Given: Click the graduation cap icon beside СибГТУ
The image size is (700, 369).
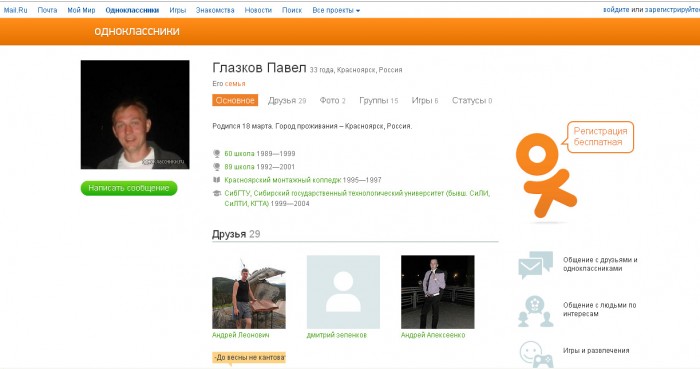Looking at the screenshot, I should point(217,193).
